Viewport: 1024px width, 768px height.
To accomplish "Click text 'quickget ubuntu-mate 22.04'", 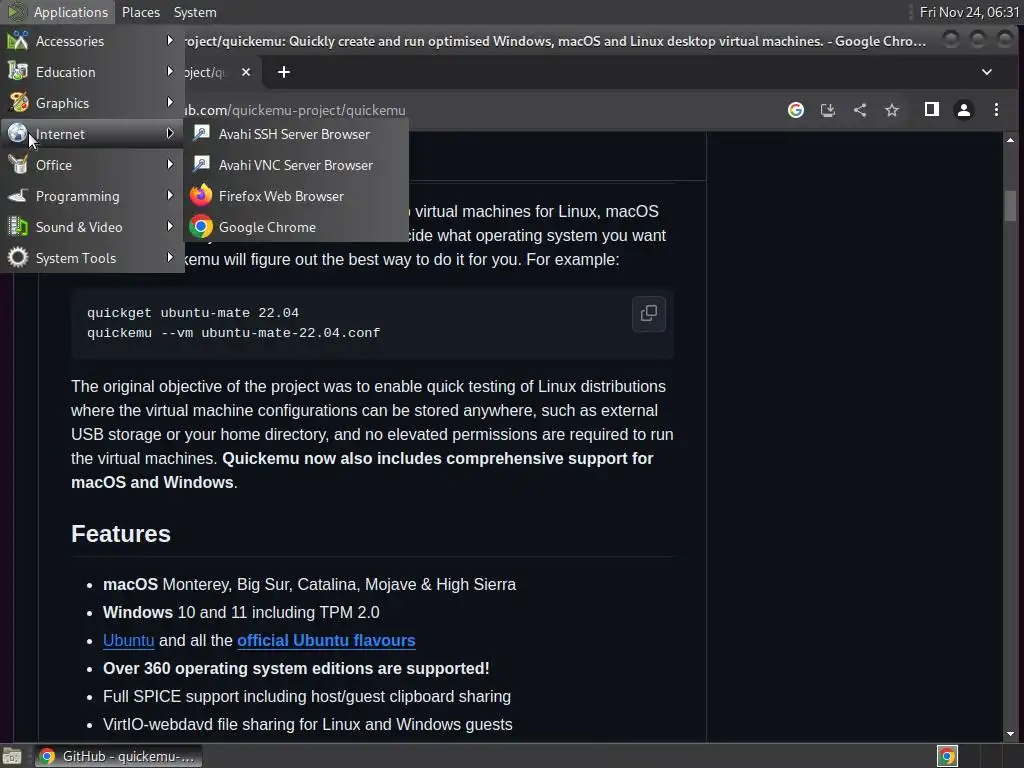I will click(193, 313).
